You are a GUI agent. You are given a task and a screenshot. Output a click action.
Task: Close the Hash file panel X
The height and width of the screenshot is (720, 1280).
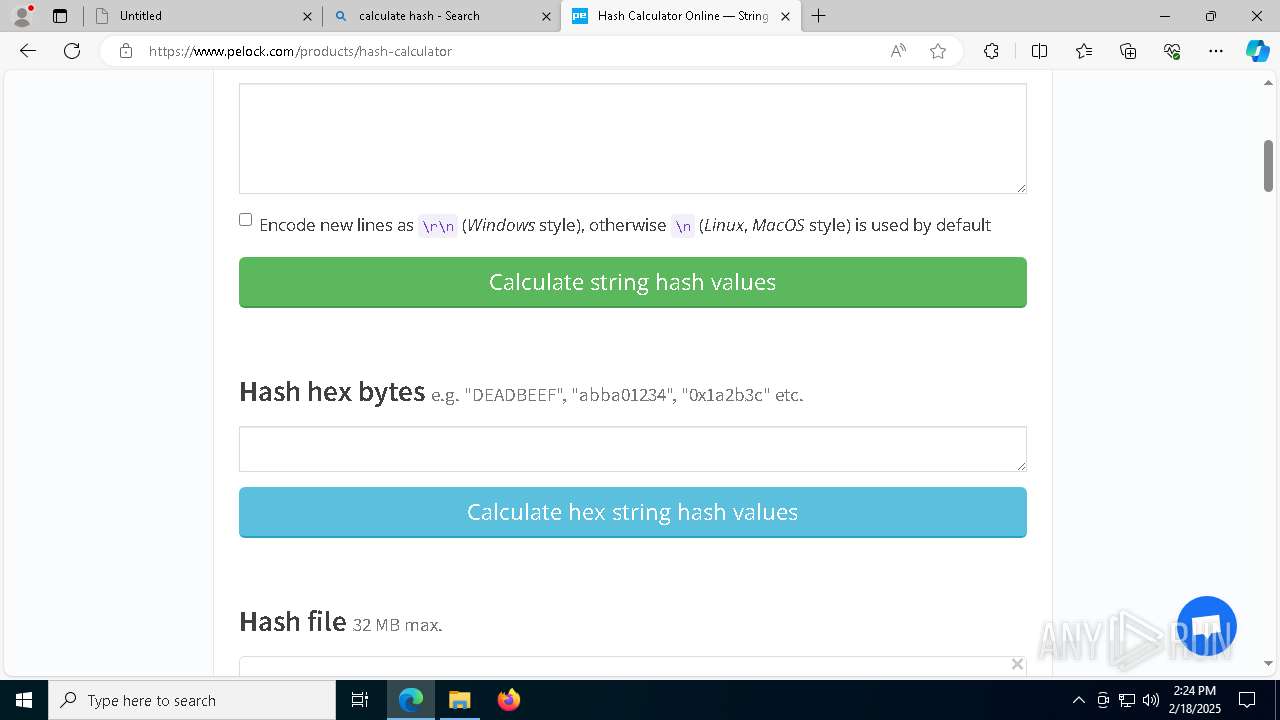(1017, 664)
